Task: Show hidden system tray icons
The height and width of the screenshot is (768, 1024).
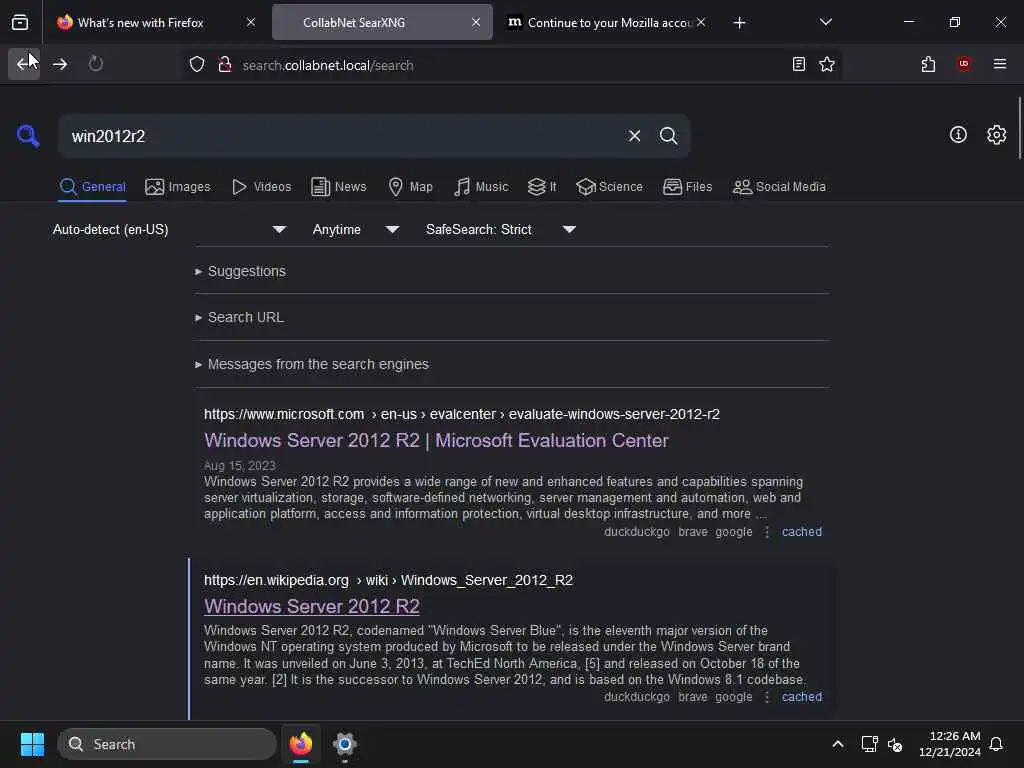Action: click(x=837, y=744)
